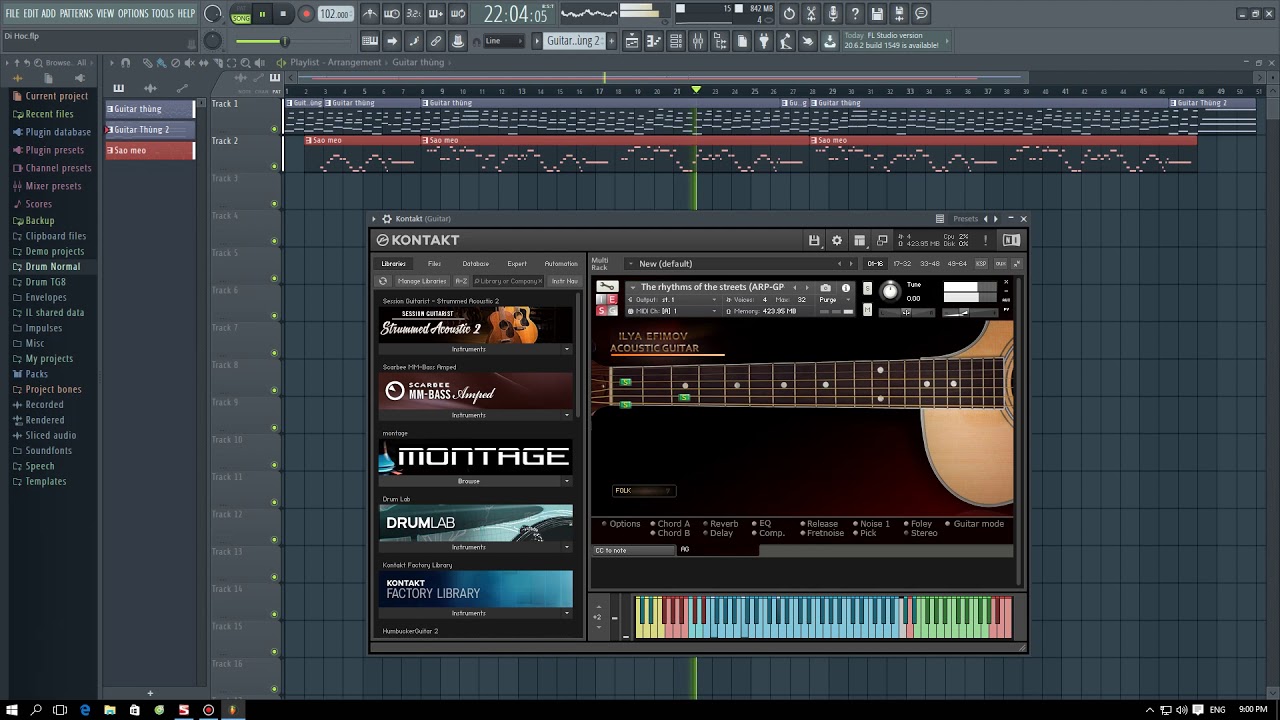Open the Mixer view from toolbar

[x=698, y=41]
